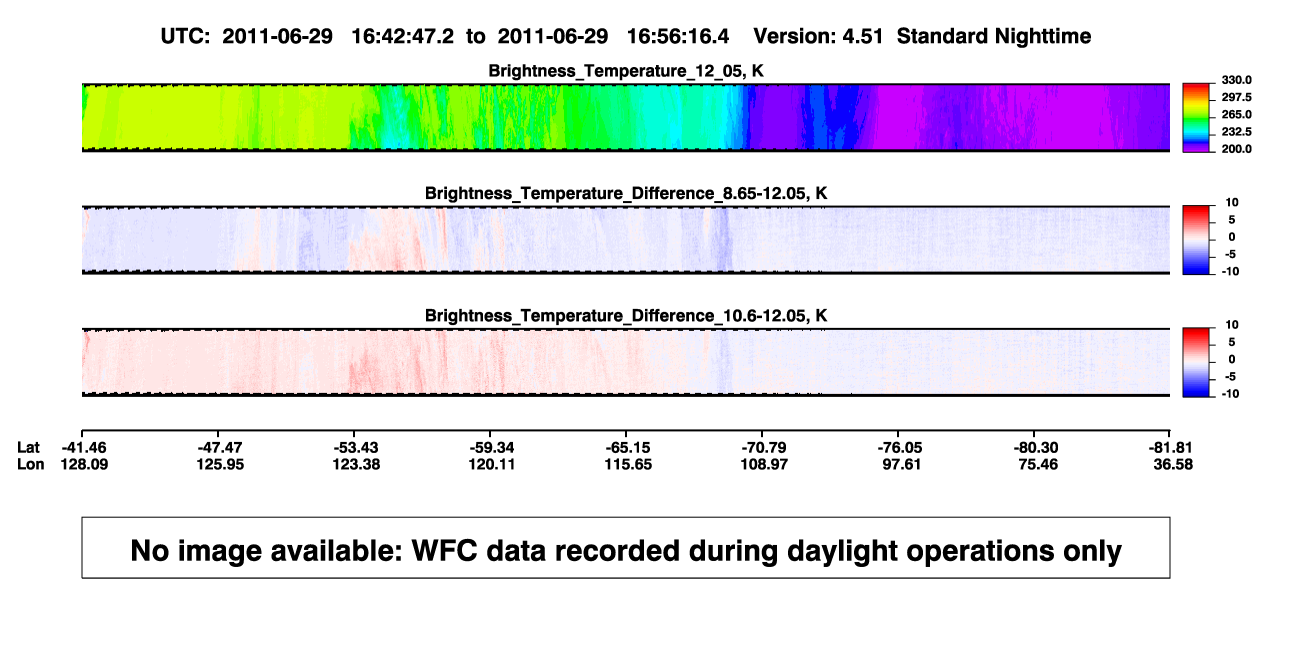Screen dimensions: 1300x667
Task: Click latitude value -76.05
Action: tap(898, 447)
